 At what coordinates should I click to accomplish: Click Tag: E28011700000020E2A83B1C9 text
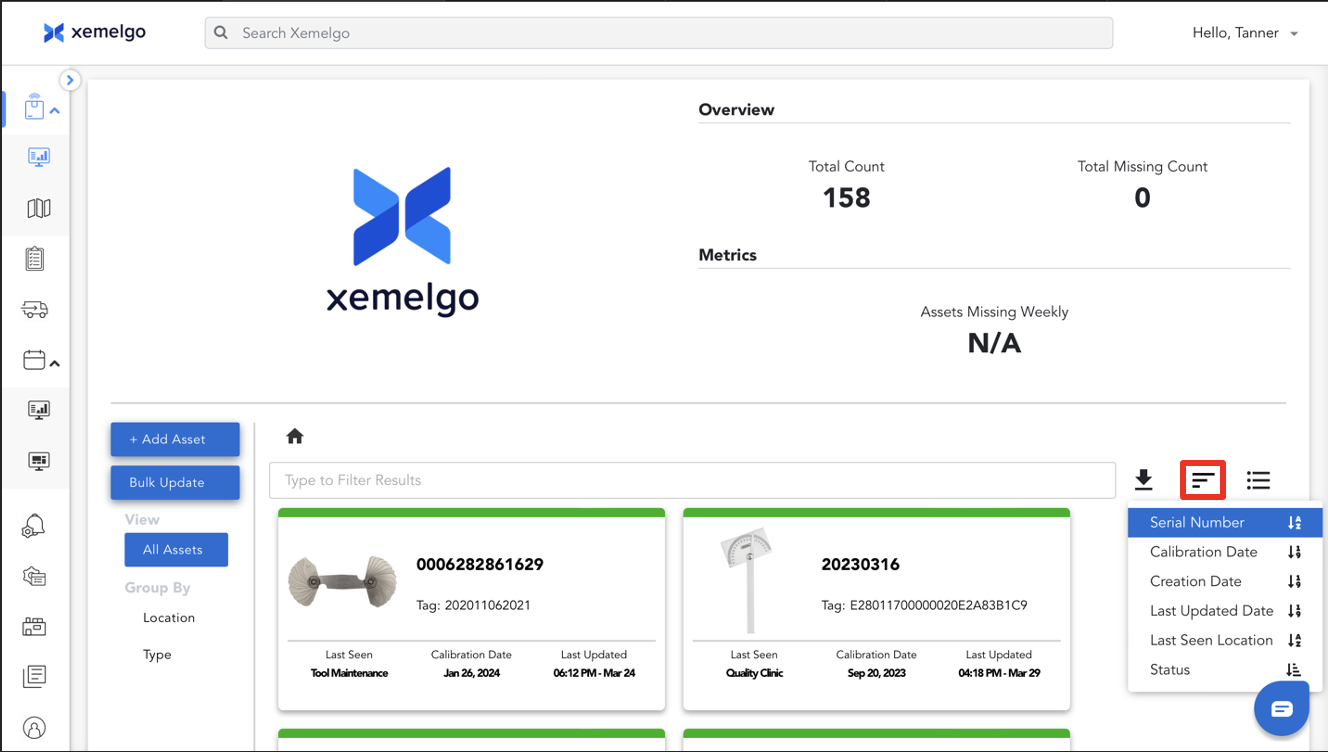click(x=924, y=605)
